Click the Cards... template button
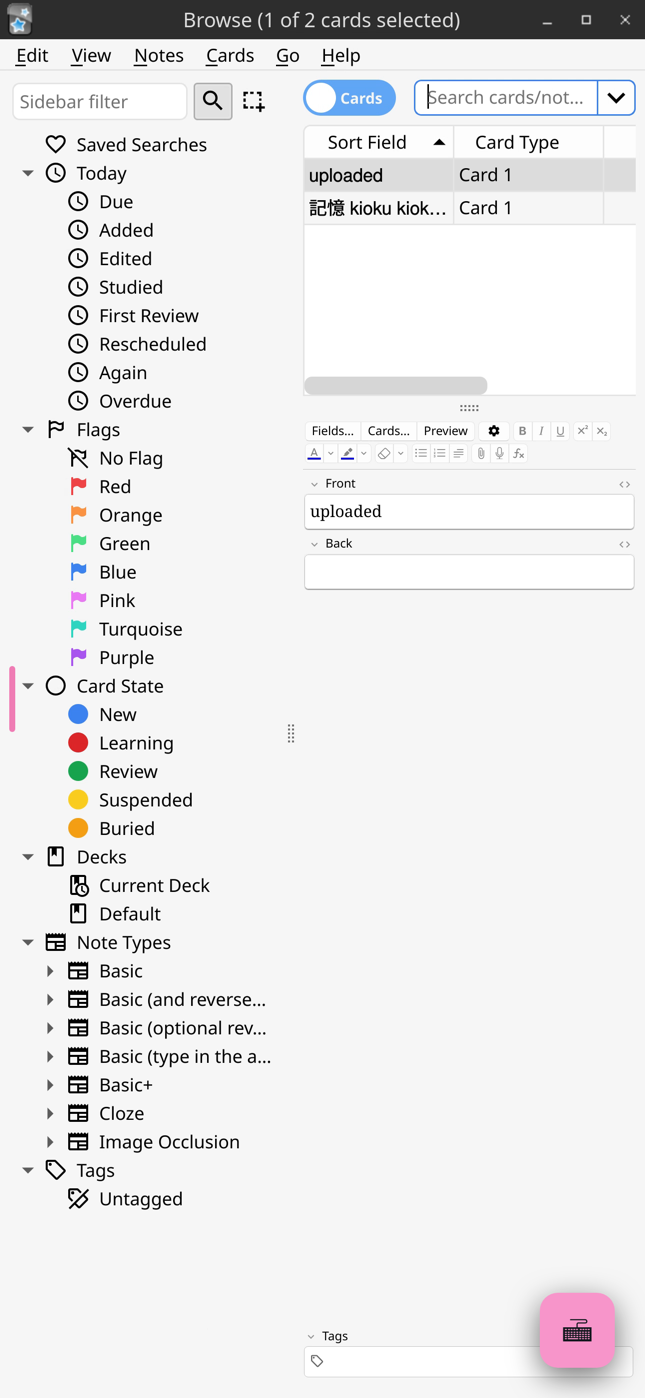The image size is (645, 1398). 389,431
